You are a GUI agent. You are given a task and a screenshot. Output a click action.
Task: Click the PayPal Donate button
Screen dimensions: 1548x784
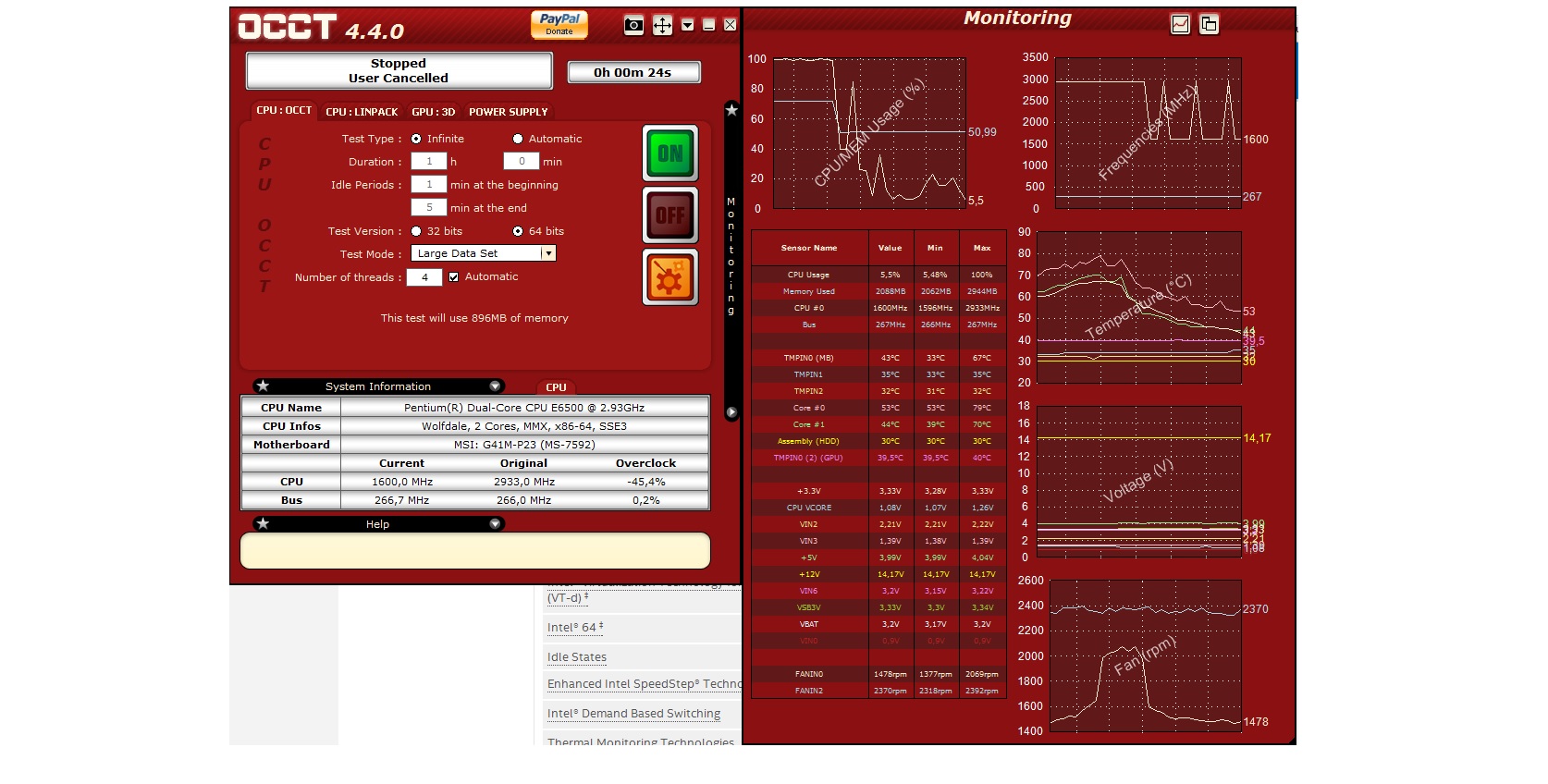559,24
